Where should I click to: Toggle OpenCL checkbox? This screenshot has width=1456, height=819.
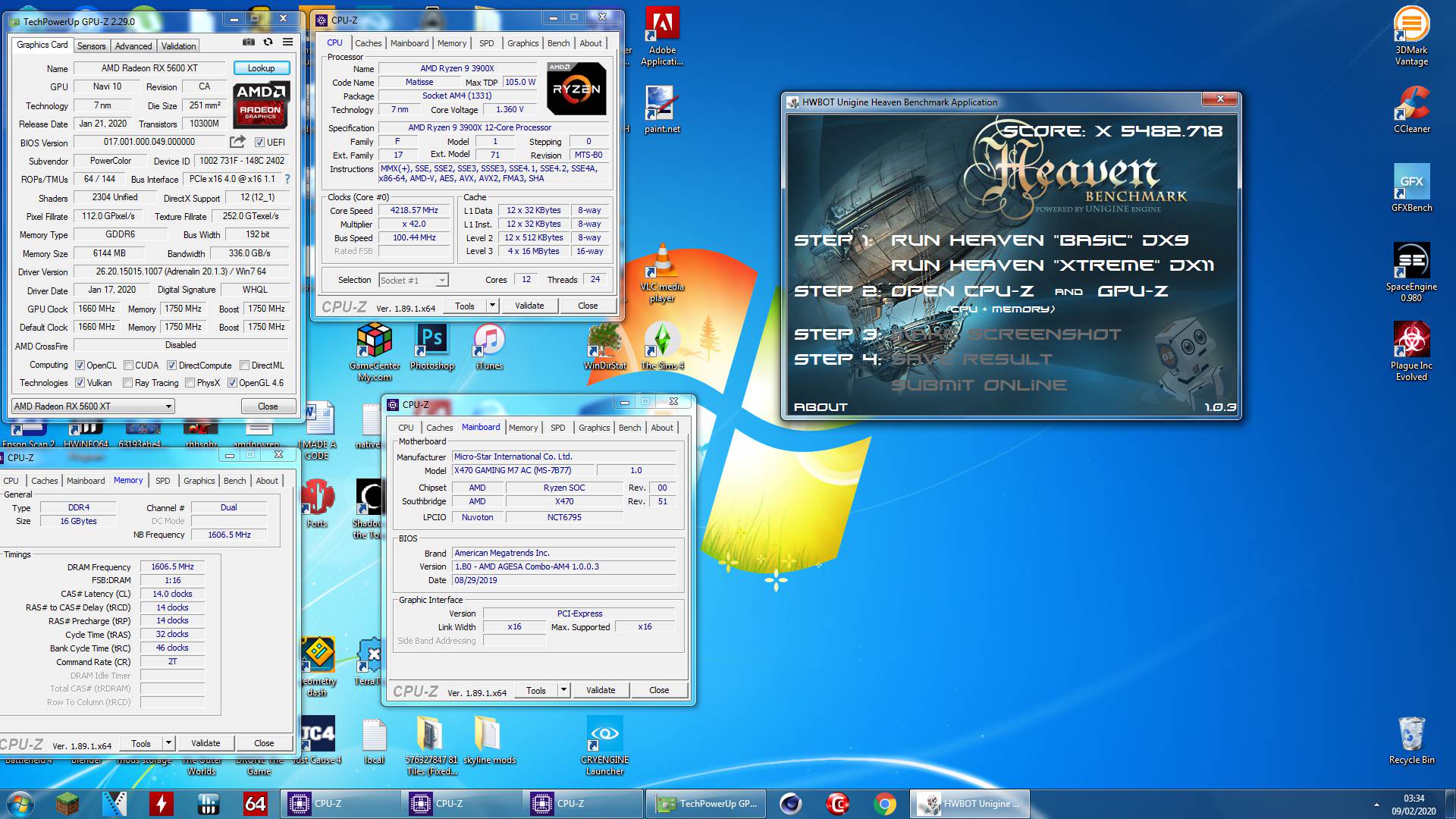click(80, 366)
